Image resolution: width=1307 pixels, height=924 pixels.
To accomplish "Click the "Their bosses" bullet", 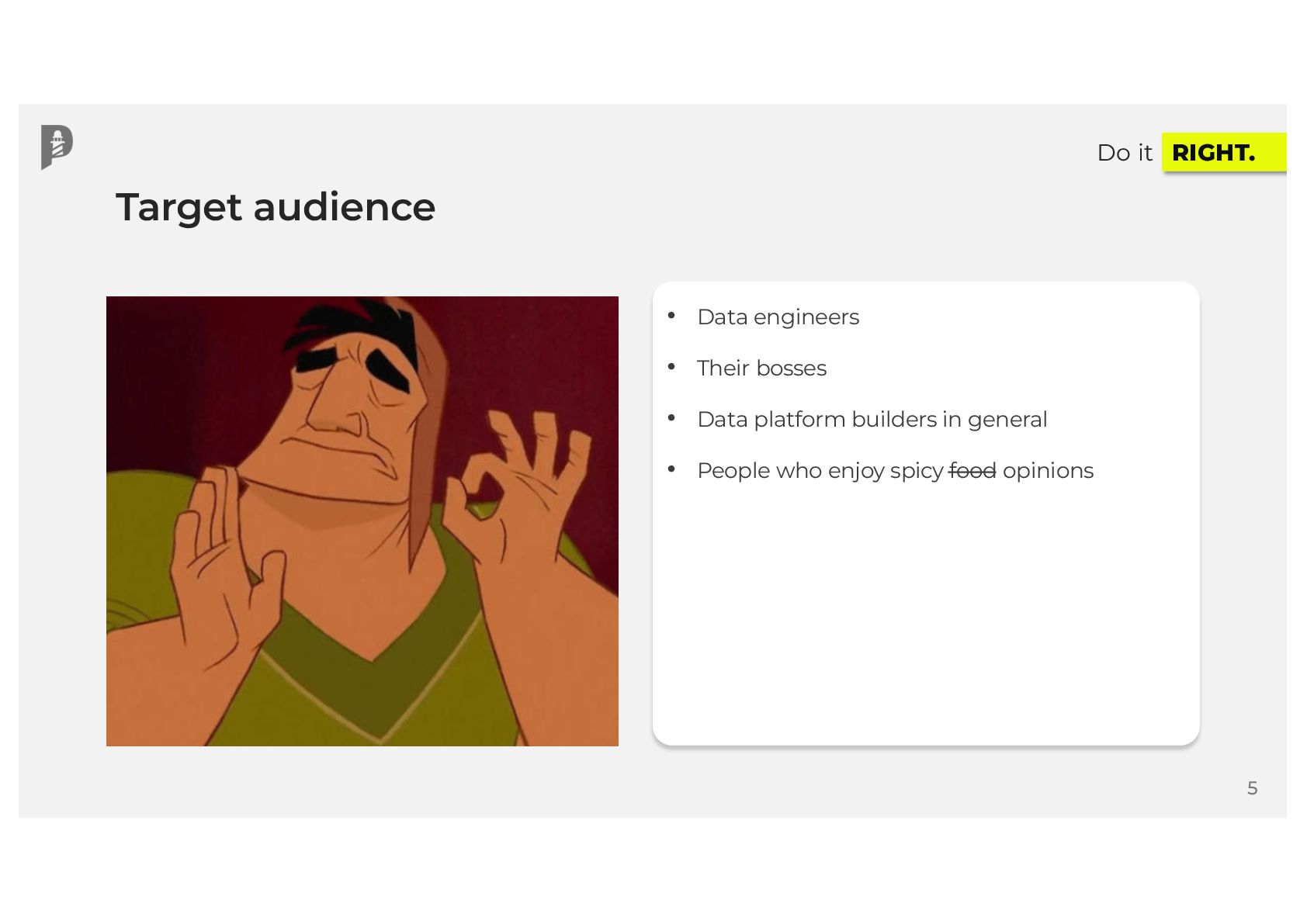I will [x=761, y=369].
